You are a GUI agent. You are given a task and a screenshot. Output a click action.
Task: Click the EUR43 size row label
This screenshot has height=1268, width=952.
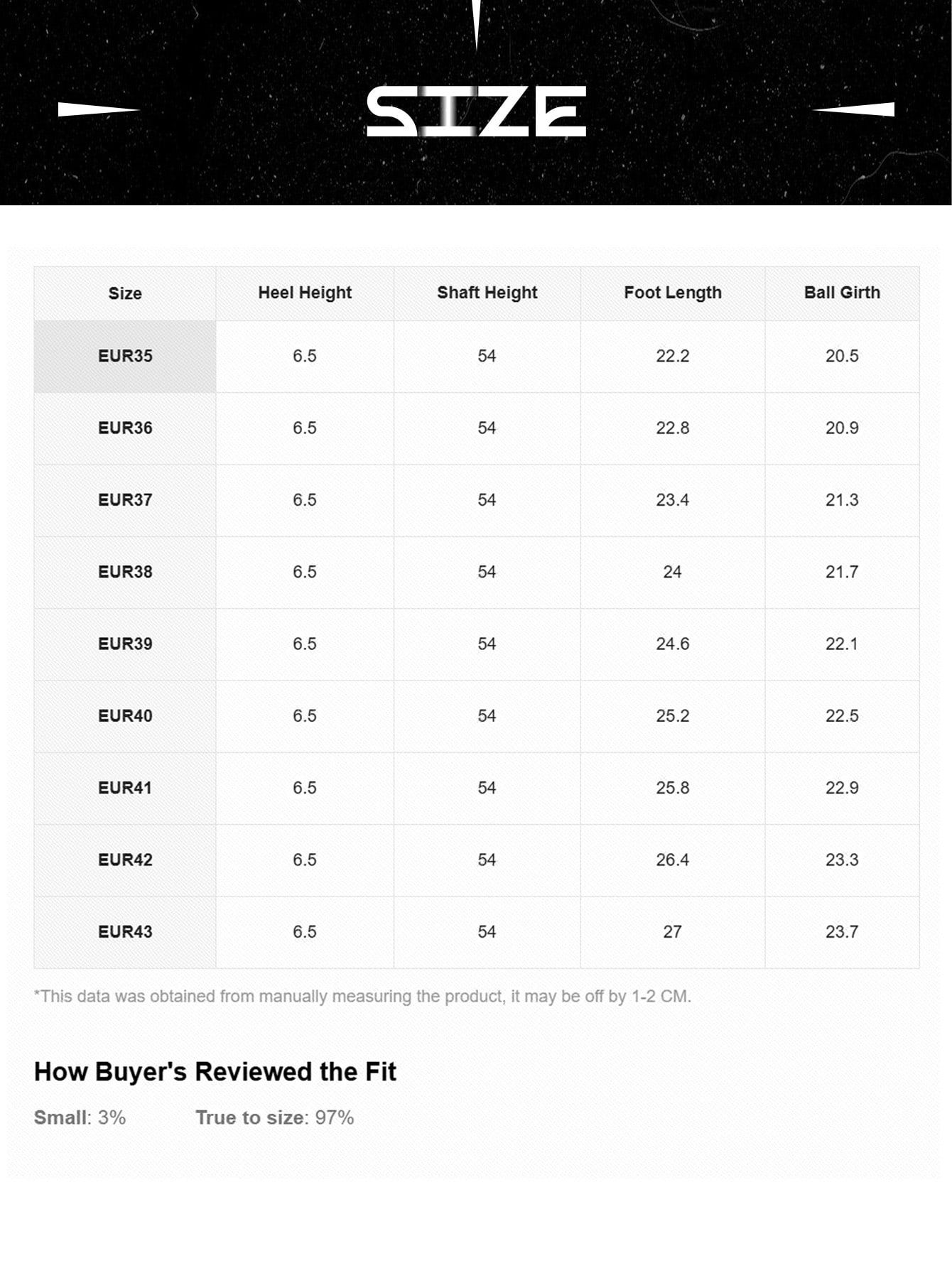[125, 931]
